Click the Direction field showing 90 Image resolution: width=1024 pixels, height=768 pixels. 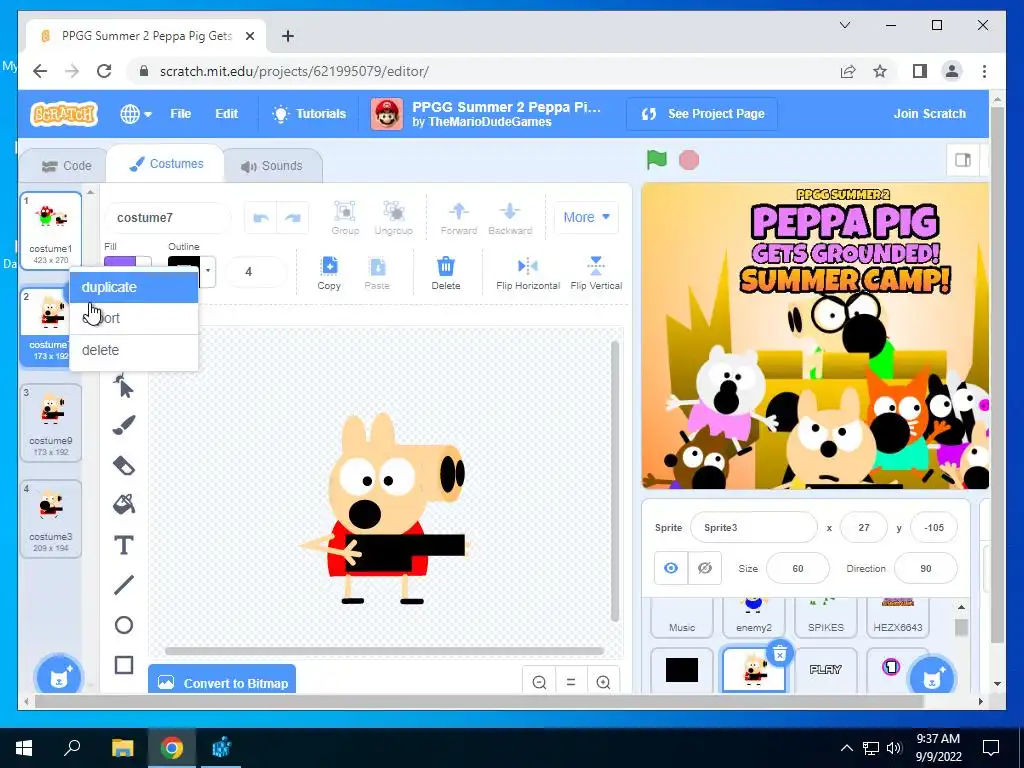[x=925, y=568]
